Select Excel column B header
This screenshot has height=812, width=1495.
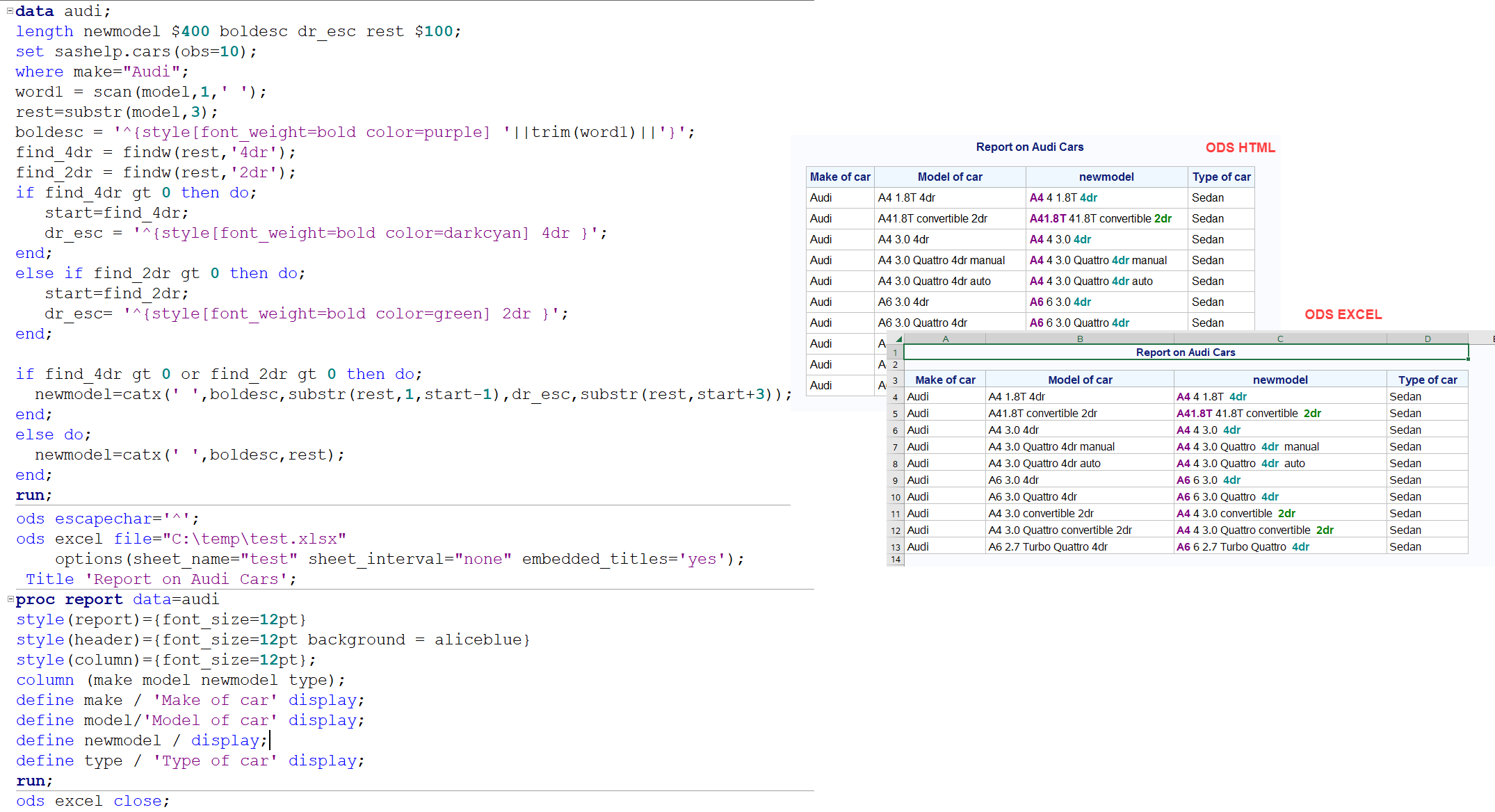click(x=1079, y=339)
